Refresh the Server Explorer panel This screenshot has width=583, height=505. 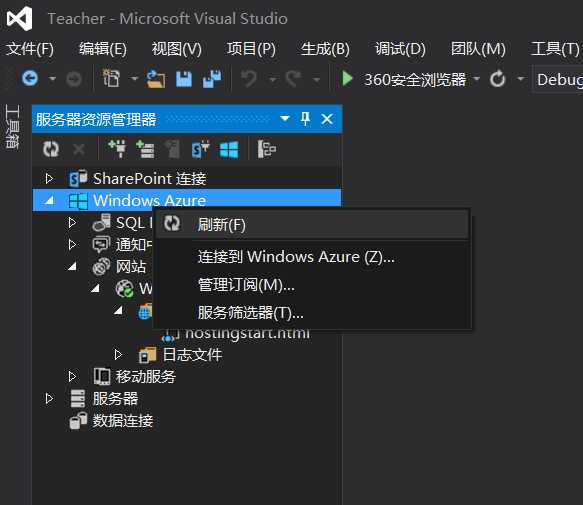[x=51, y=149]
